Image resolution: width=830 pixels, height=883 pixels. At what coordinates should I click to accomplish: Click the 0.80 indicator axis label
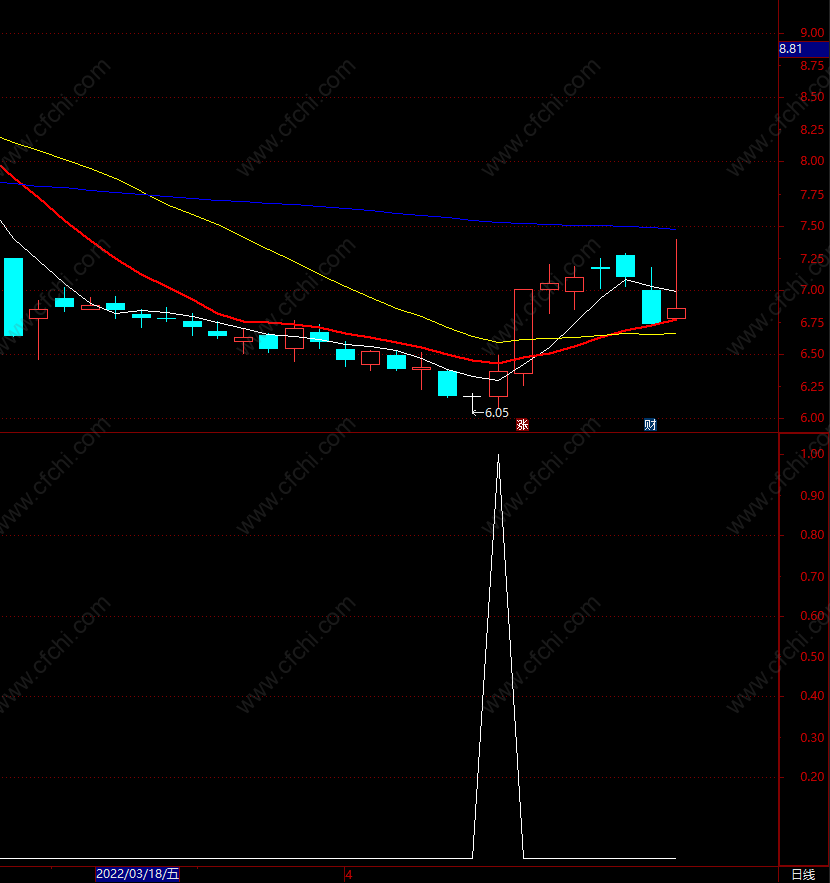coord(812,535)
